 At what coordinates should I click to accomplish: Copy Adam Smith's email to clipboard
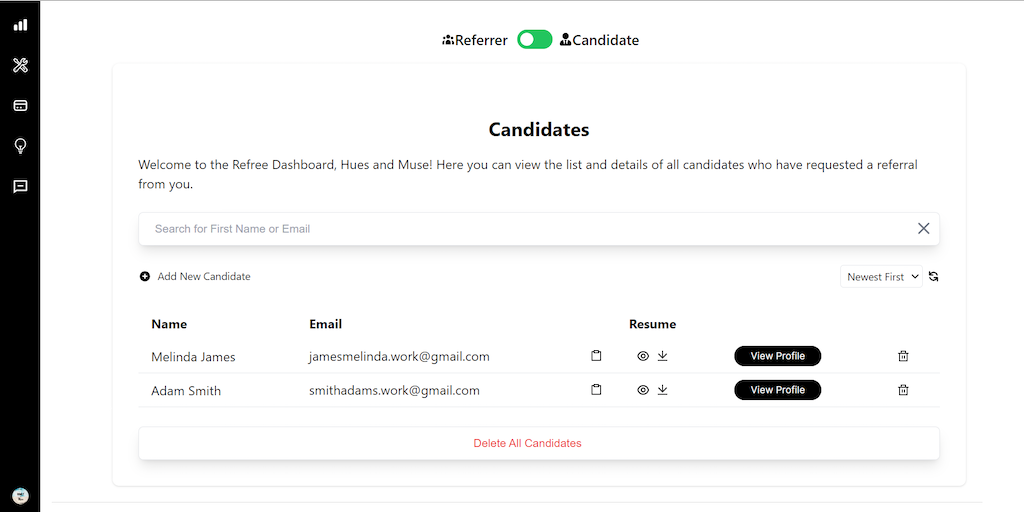click(x=597, y=390)
